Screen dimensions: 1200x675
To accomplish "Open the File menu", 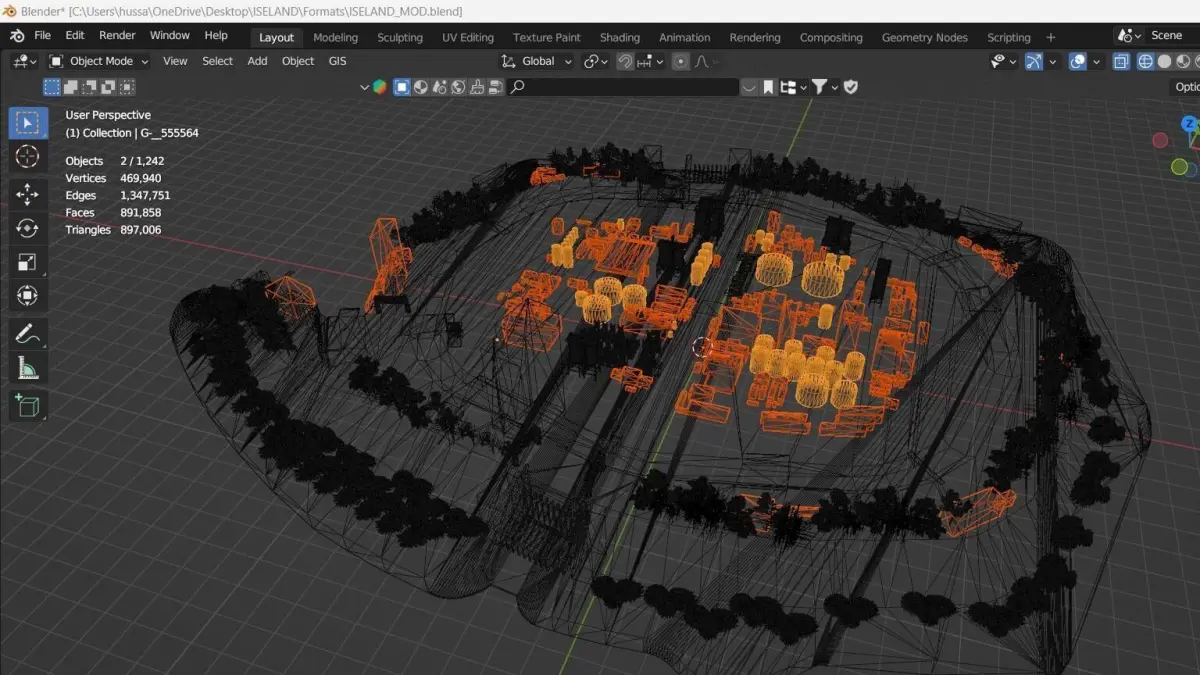I will [x=43, y=35].
